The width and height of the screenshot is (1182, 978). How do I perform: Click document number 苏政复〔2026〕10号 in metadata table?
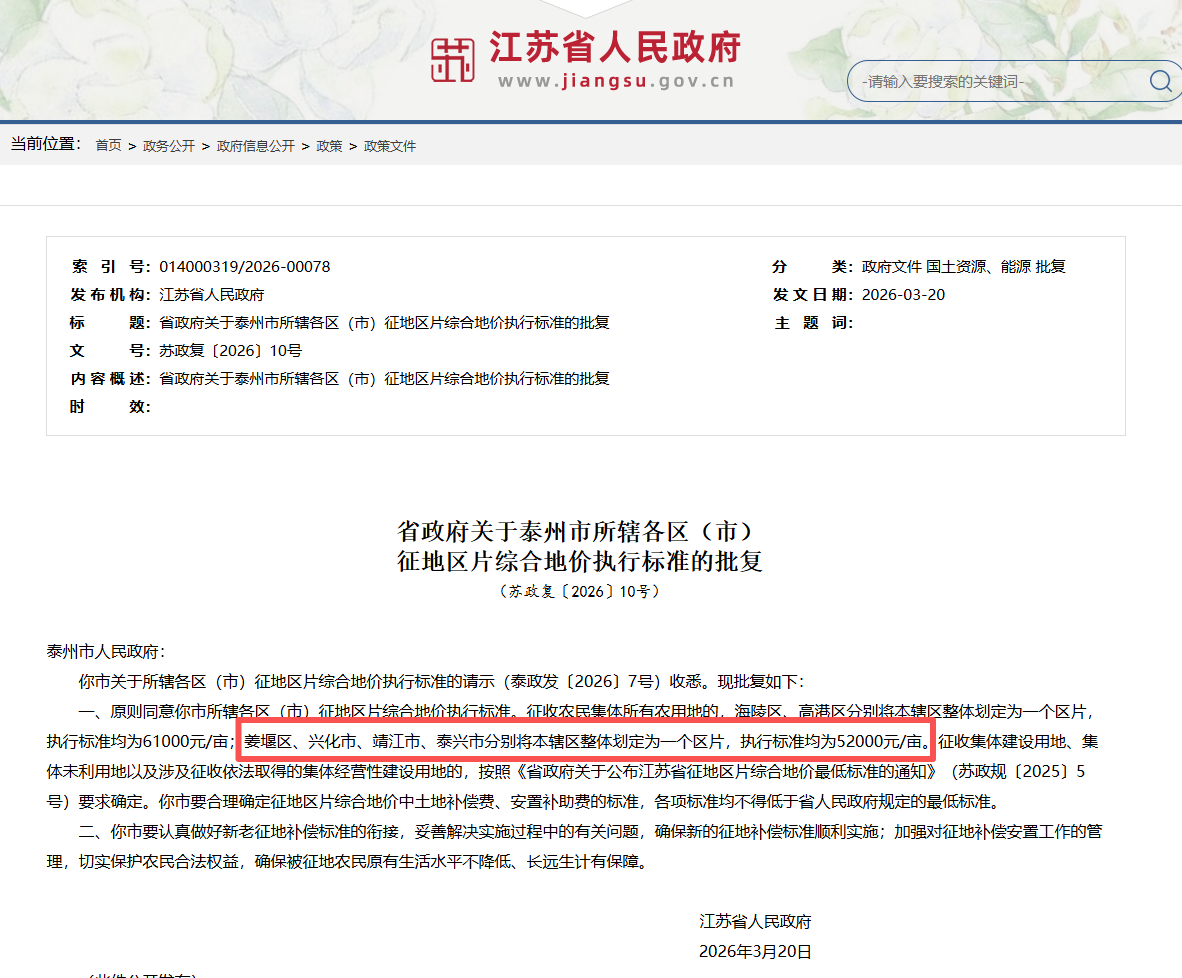[x=231, y=351]
